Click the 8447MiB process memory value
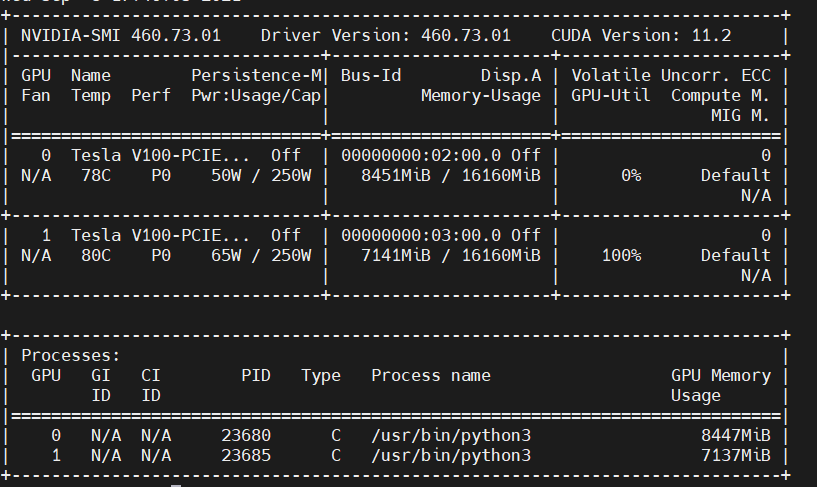Screen dimensions: 817x487 (736, 435)
